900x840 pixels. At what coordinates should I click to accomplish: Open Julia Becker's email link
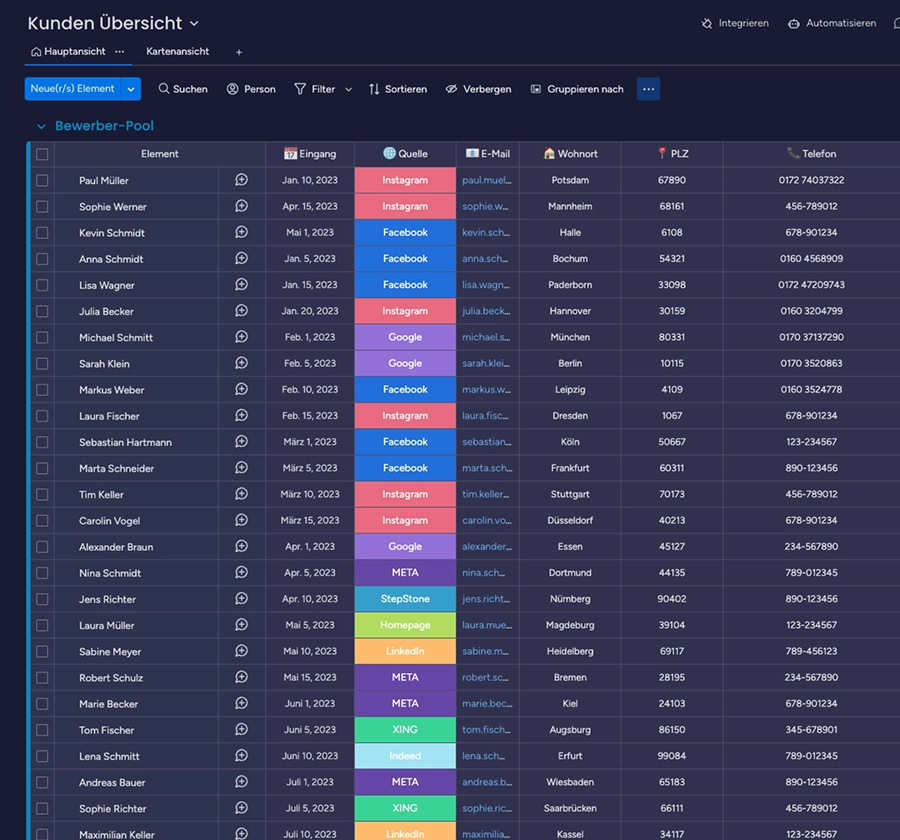(485, 311)
